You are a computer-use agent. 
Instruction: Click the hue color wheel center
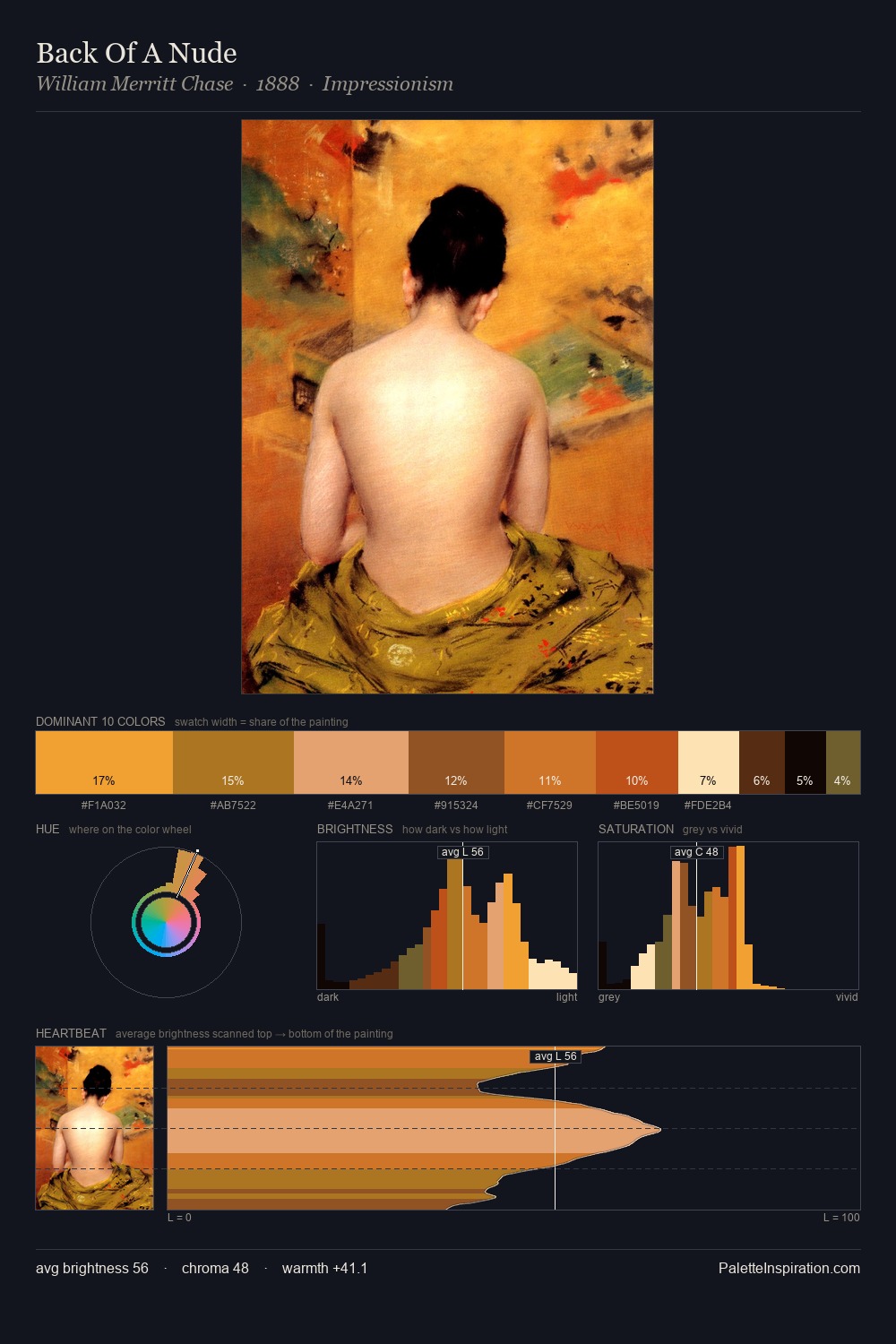[166, 922]
